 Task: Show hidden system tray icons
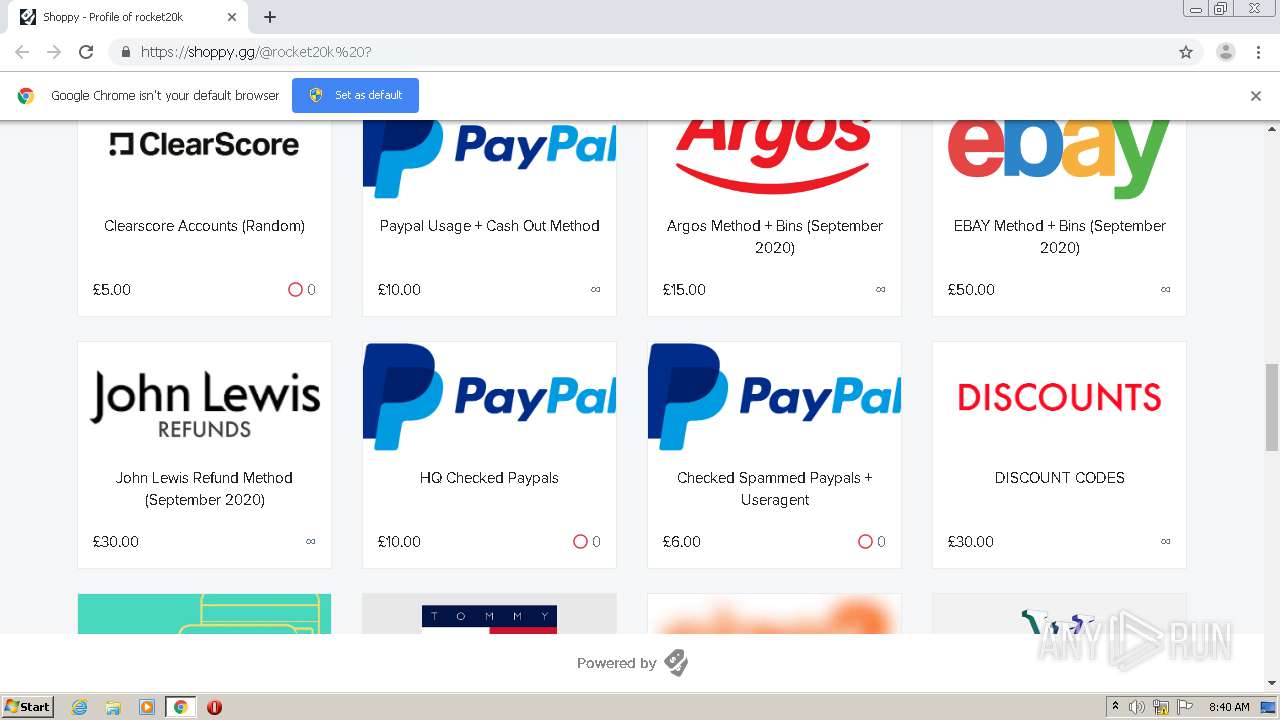point(1115,707)
